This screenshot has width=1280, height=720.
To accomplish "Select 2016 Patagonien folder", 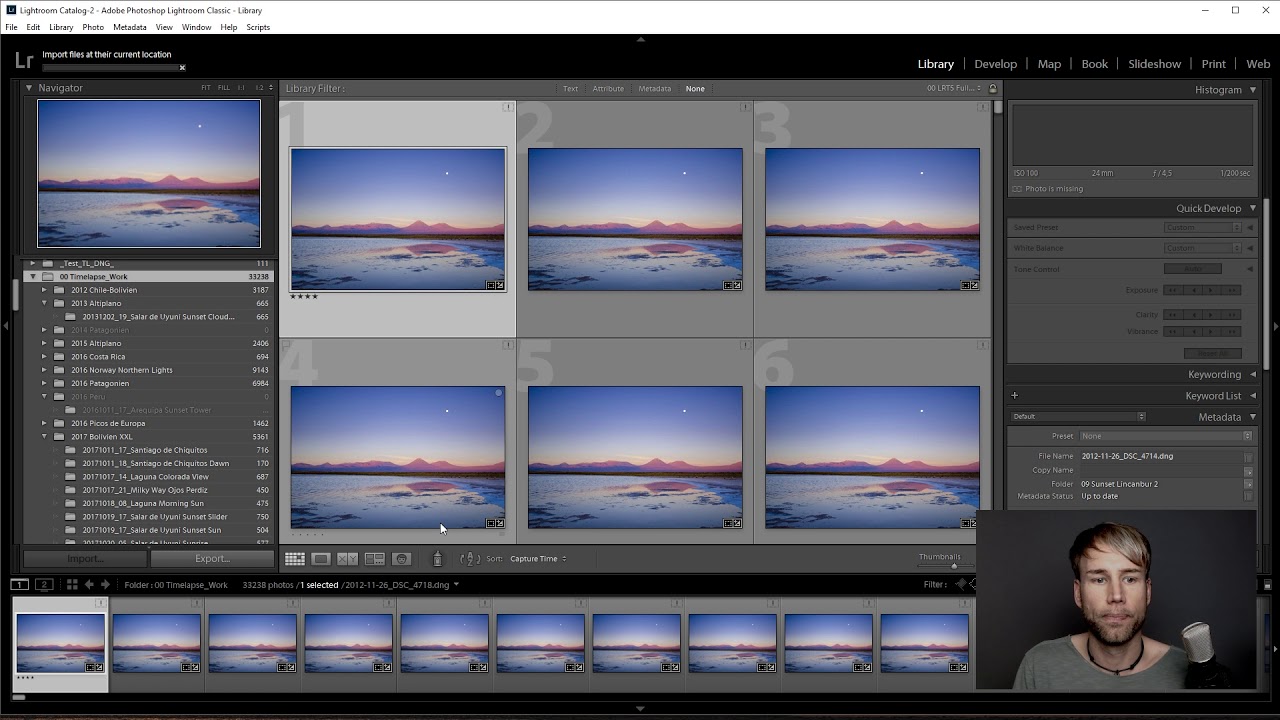I will click(x=100, y=383).
